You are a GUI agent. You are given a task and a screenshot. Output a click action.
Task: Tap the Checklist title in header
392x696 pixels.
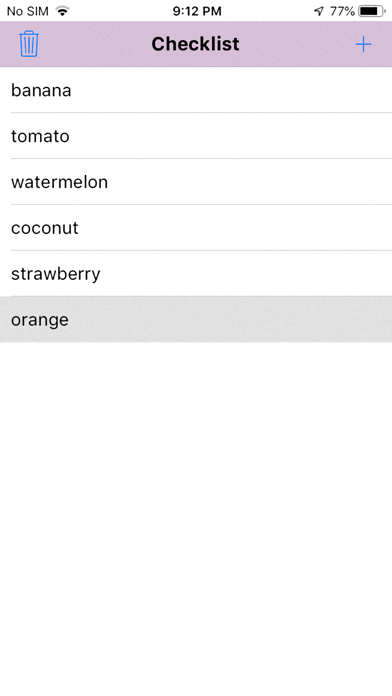pos(195,44)
